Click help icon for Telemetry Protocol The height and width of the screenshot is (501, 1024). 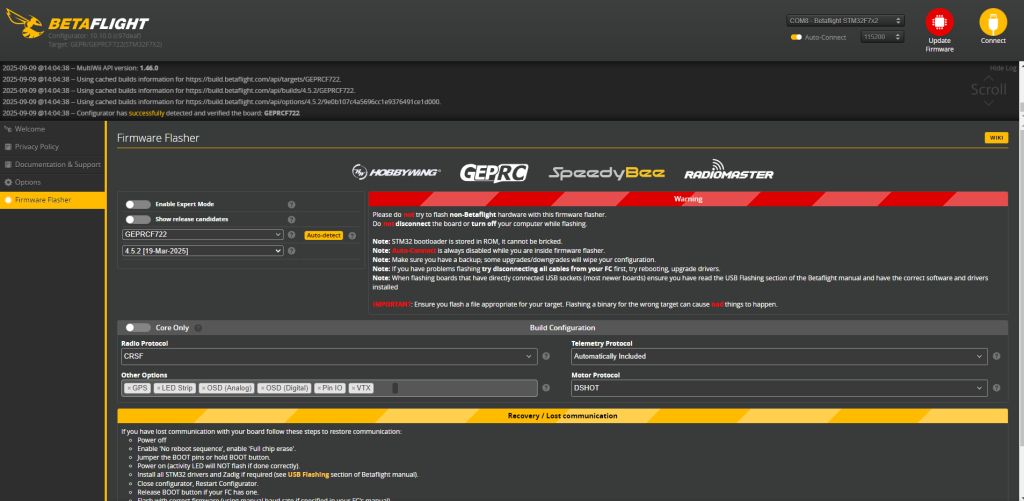997,357
